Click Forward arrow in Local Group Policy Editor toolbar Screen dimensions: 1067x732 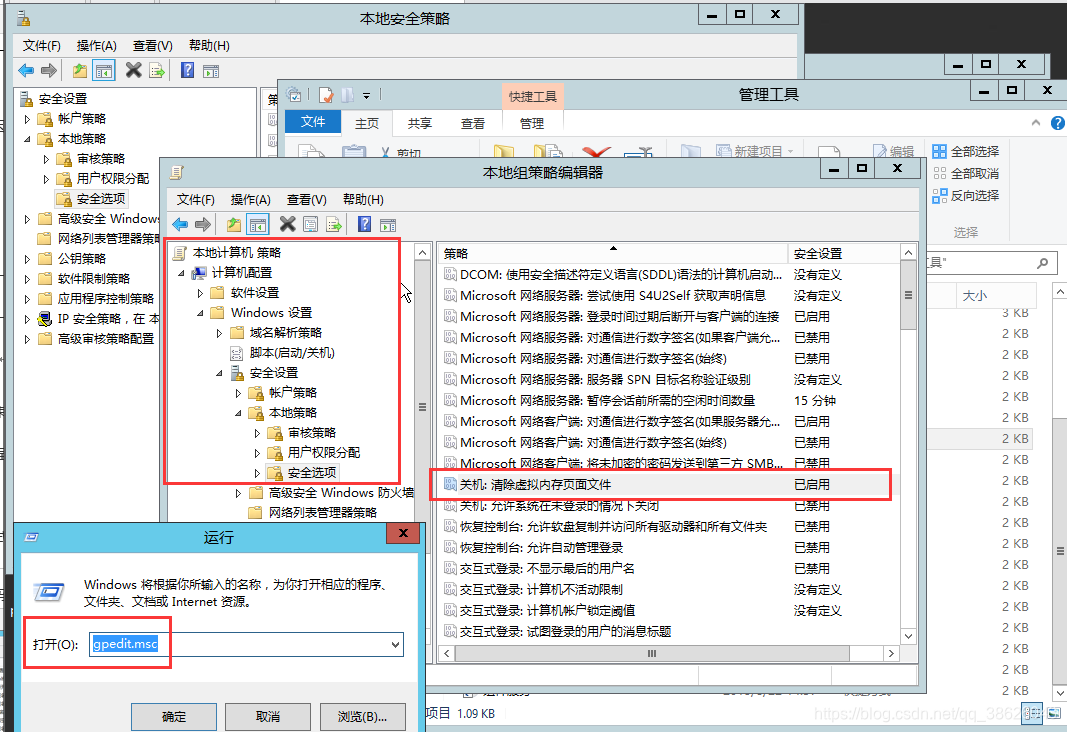tap(203, 224)
